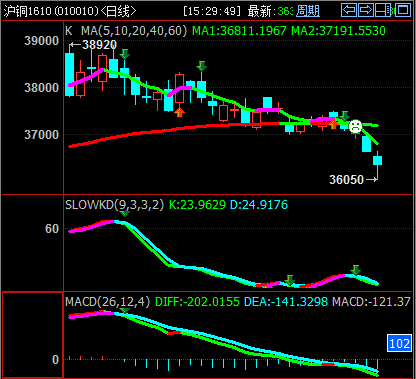Screen dimensions: 416x379
Task: Click the first orange up arrow signal
Action: pyautogui.click(x=179, y=112)
